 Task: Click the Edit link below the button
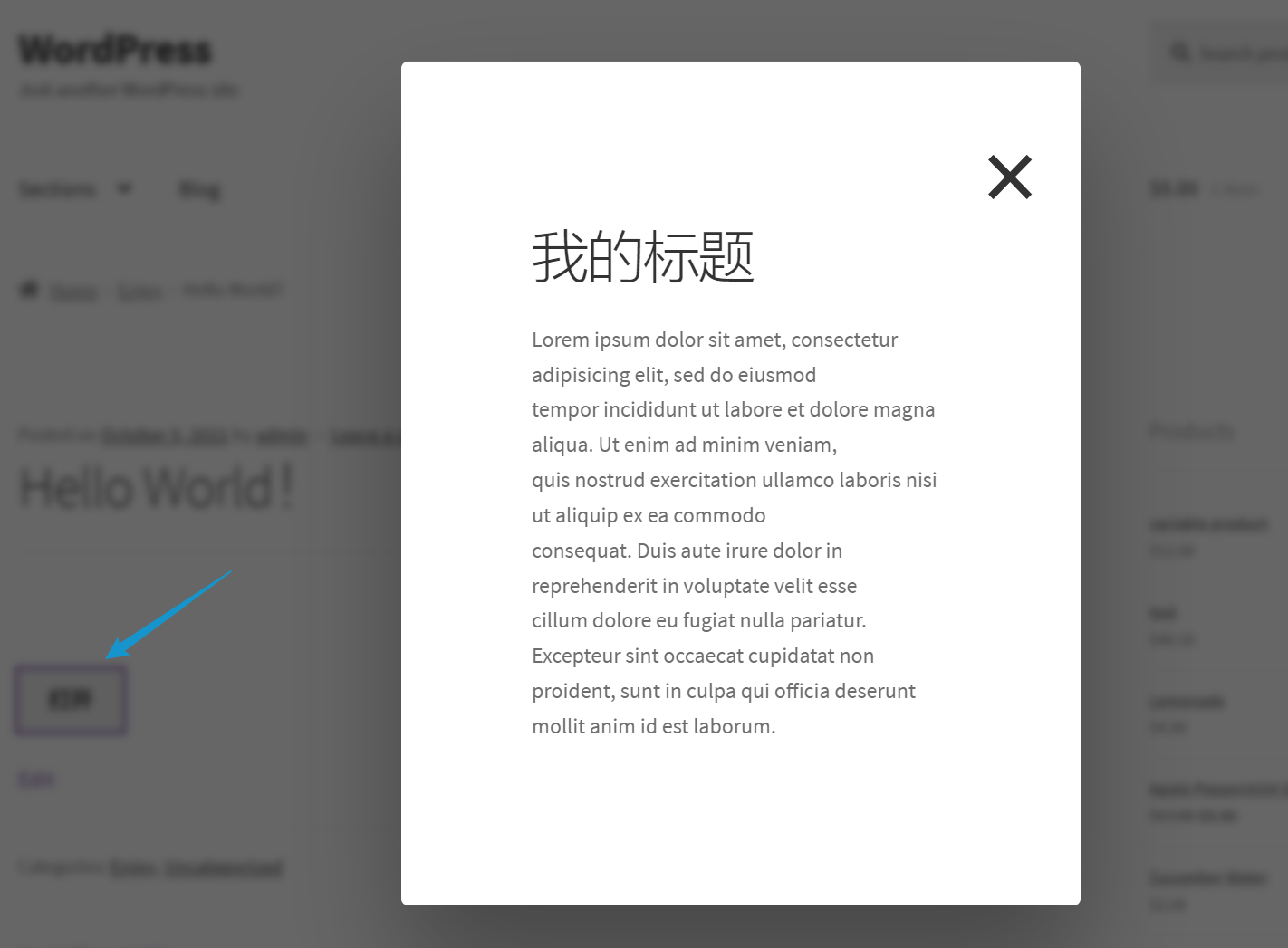click(x=36, y=779)
